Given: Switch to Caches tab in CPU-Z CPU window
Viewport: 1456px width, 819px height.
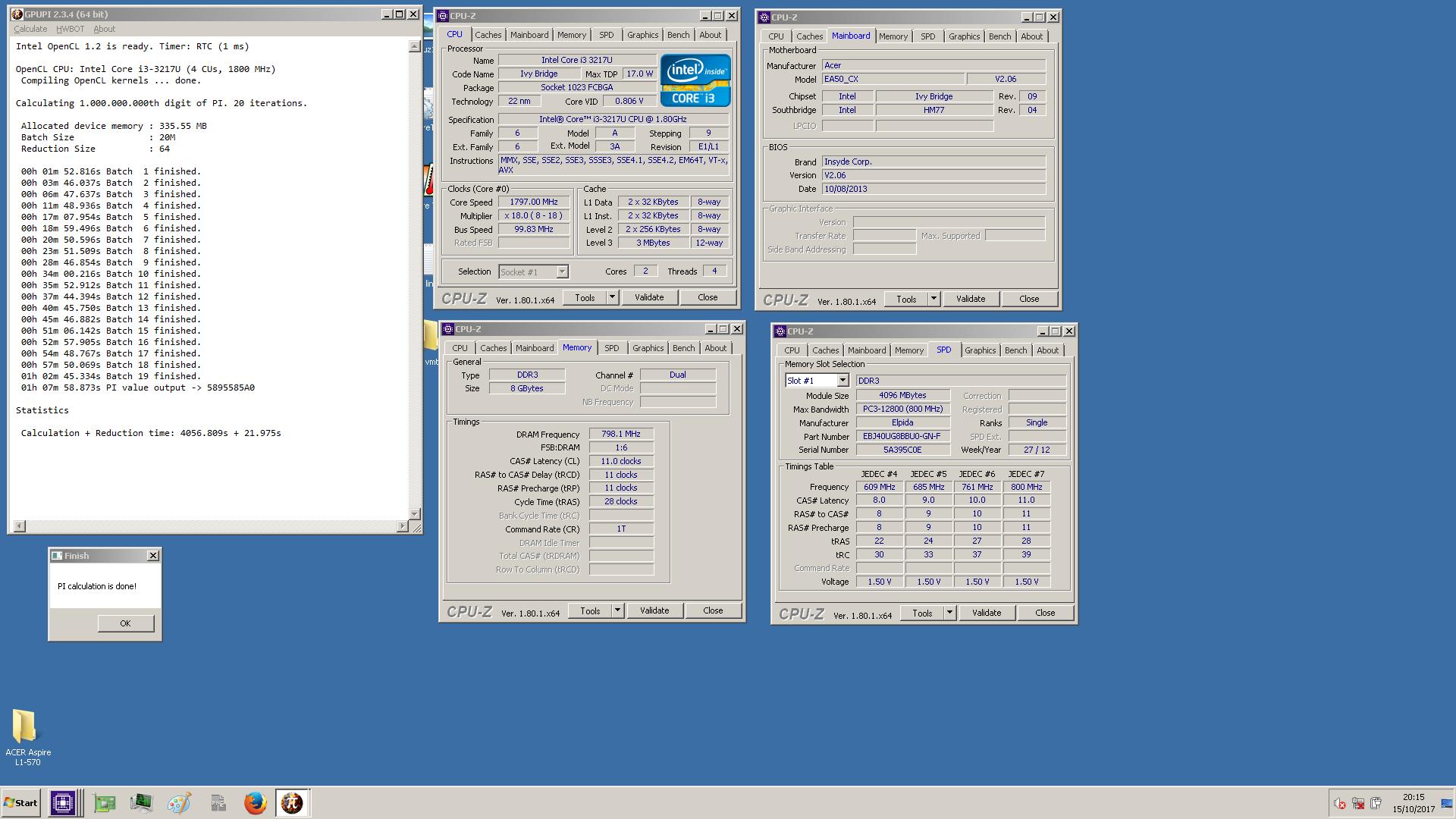Looking at the screenshot, I should coord(488,35).
